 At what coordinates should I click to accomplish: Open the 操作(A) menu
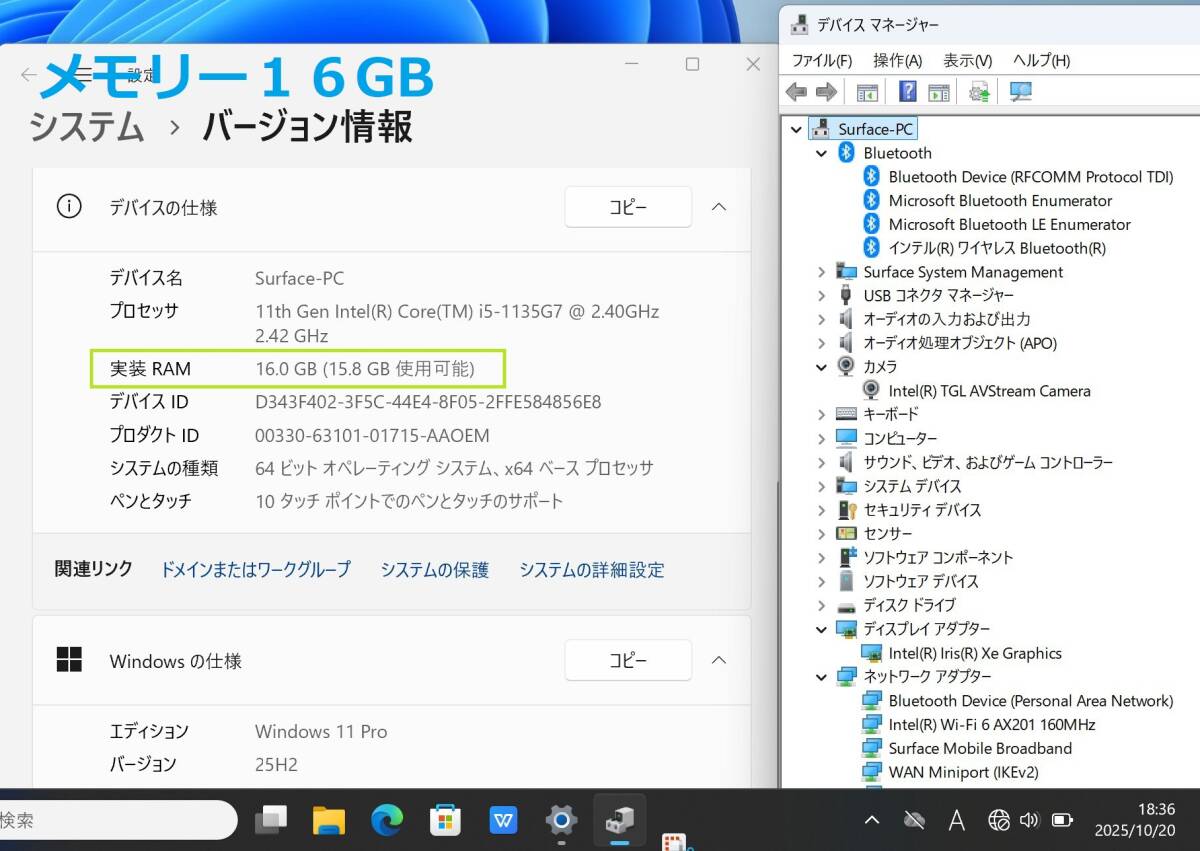(x=897, y=61)
